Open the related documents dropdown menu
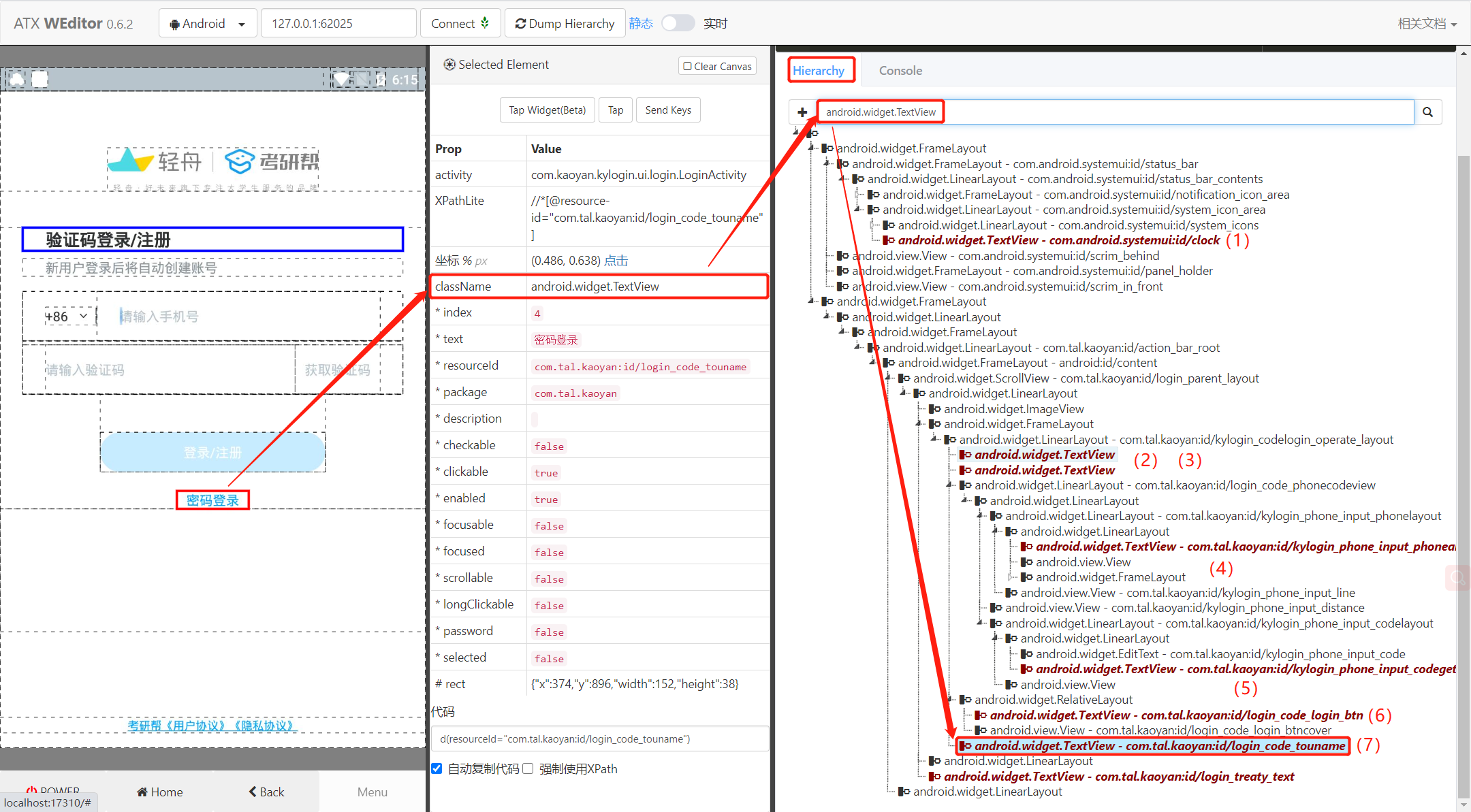Screen dimensions: 1471x812 (1427, 24)
